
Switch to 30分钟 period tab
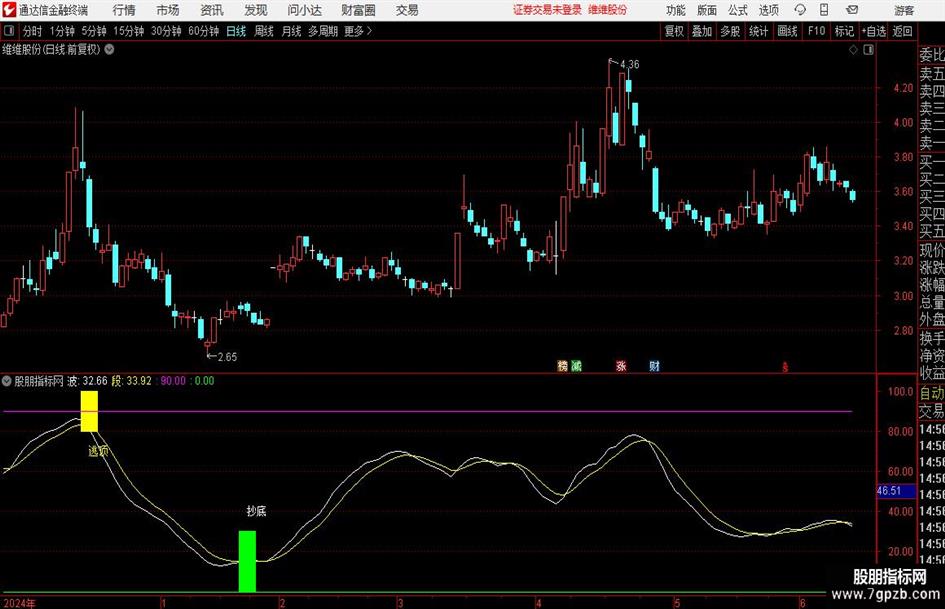[x=166, y=31]
